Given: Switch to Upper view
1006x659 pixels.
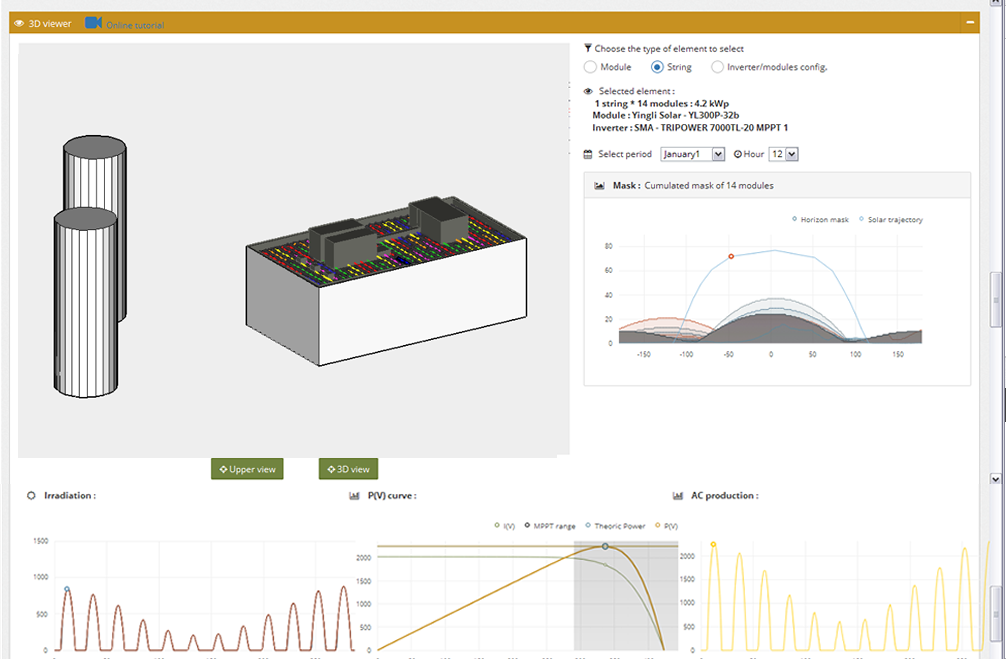Looking at the screenshot, I should [x=247, y=469].
